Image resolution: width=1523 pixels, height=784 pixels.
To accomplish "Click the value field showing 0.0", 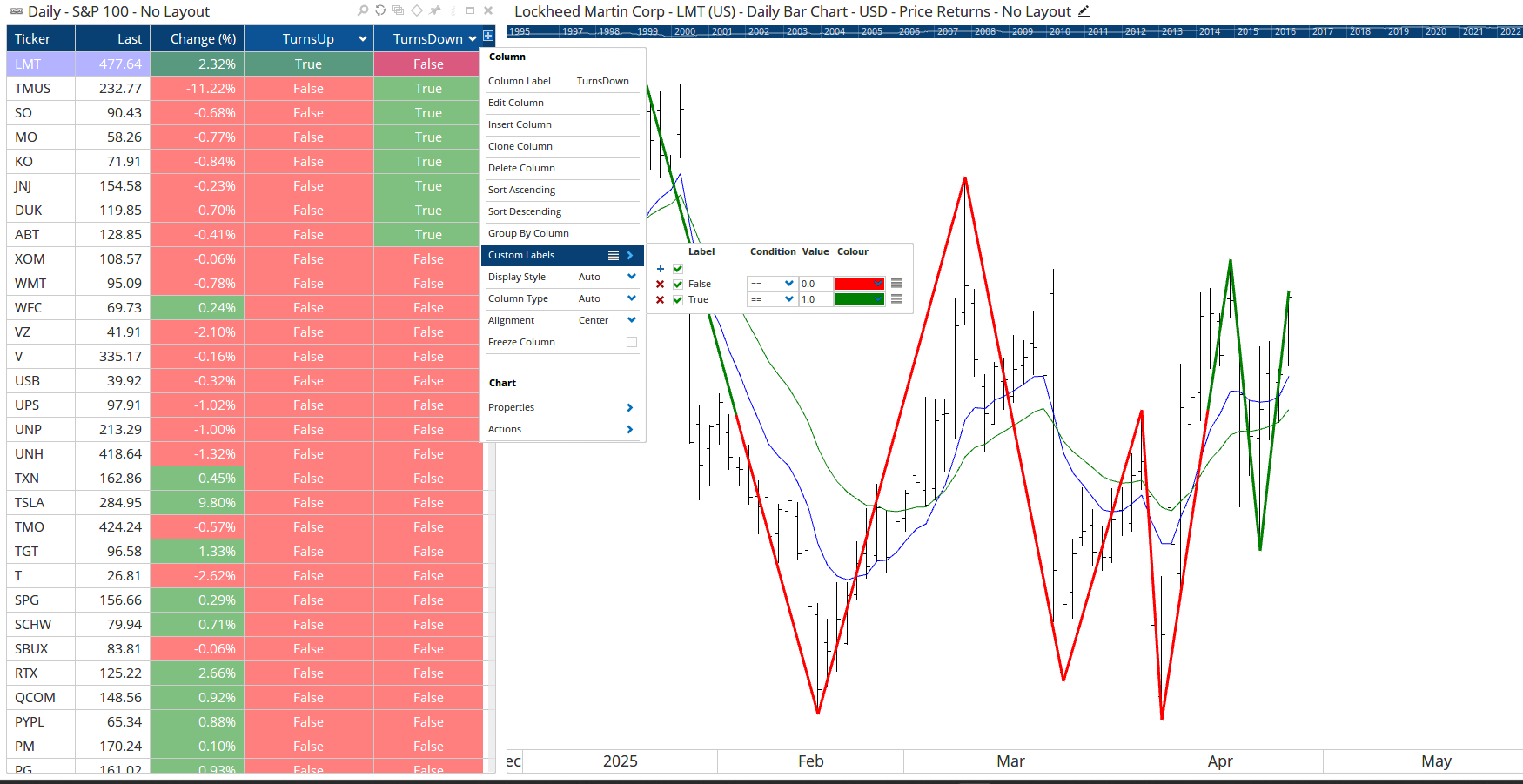I will [x=815, y=284].
